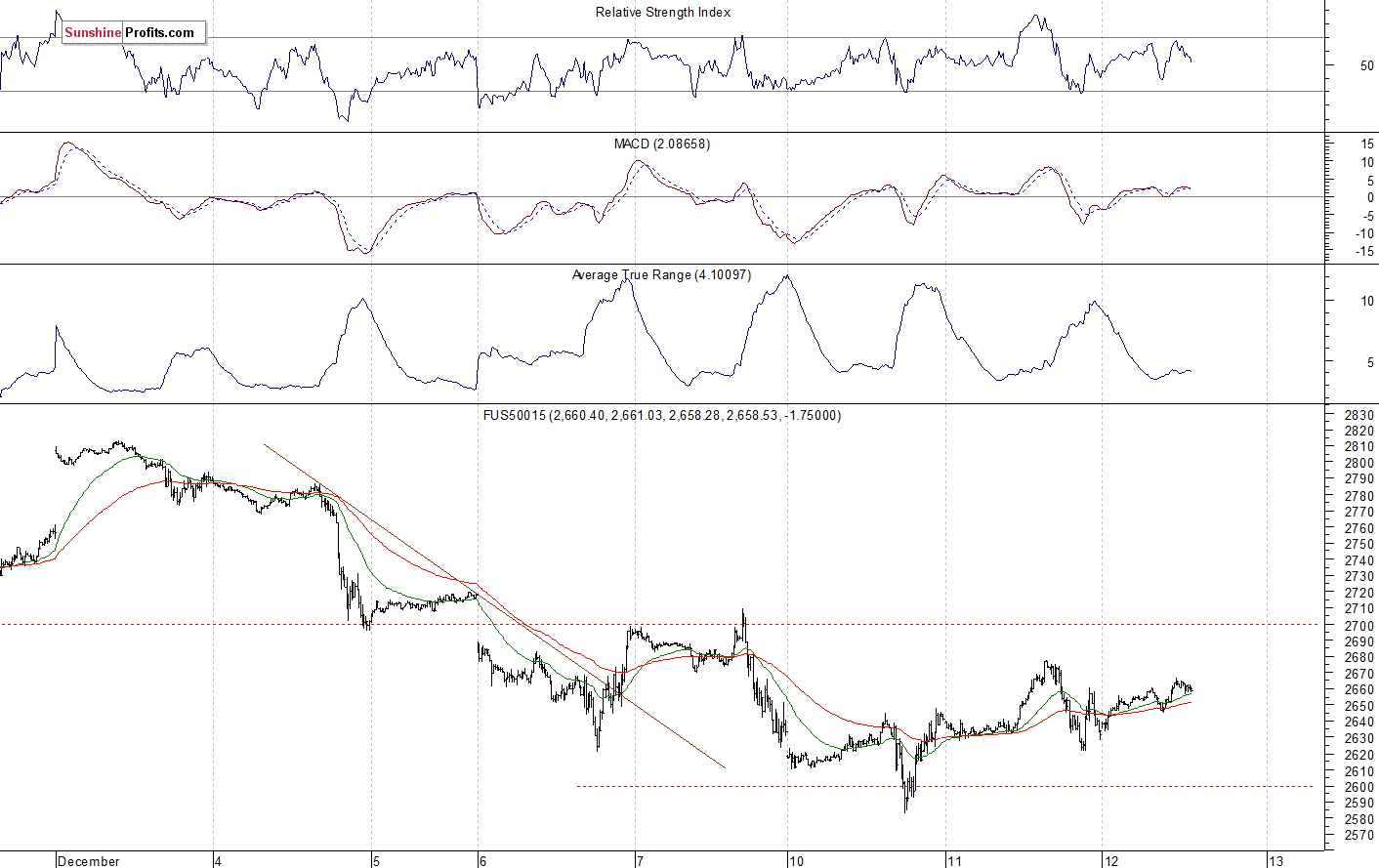1379x868 pixels.
Task: Click date label 4 on the time axis
Action: 218,861
